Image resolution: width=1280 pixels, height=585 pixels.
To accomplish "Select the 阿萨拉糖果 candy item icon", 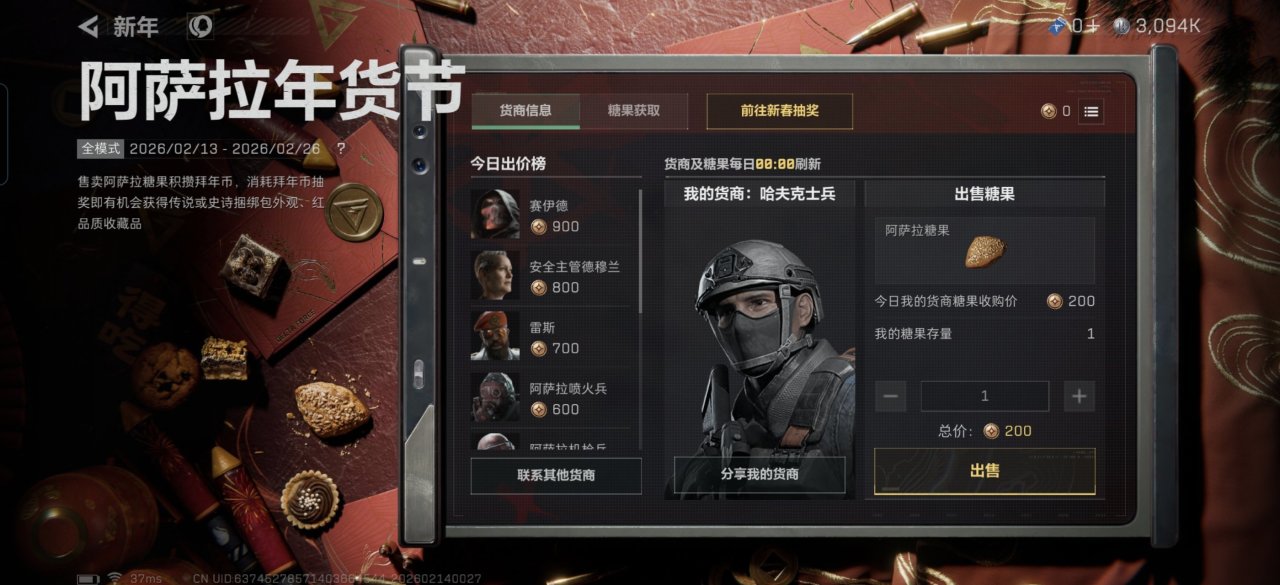I will coord(984,251).
